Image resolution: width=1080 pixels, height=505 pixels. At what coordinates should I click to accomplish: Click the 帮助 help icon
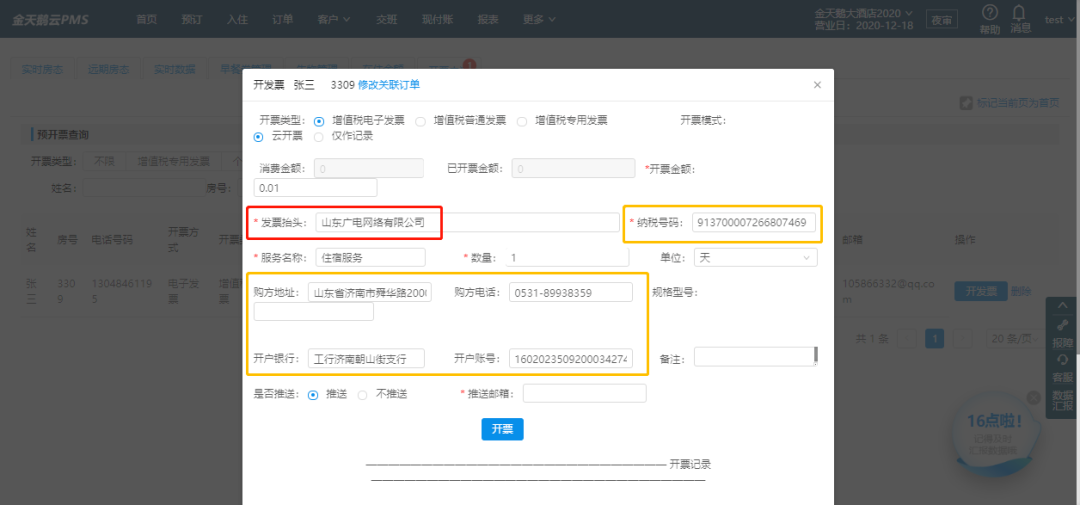point(989,14)
